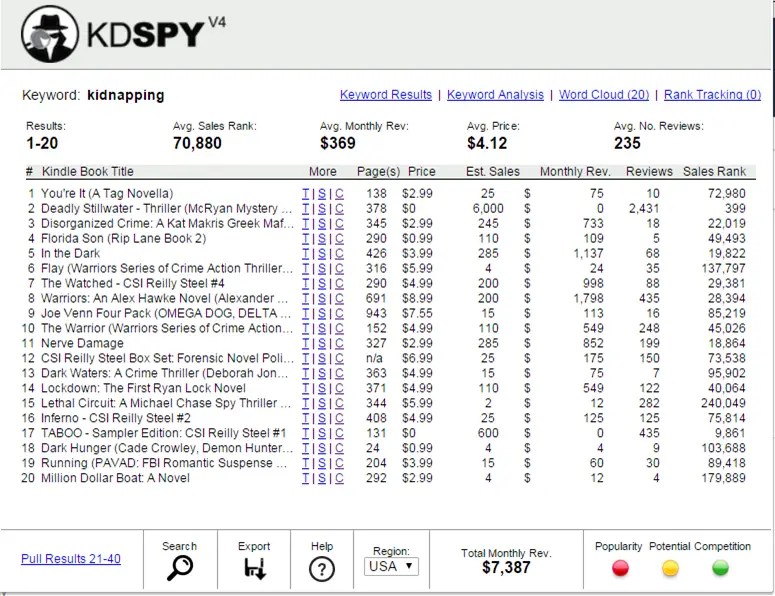Click T link for The Watched row

[305, 284]
